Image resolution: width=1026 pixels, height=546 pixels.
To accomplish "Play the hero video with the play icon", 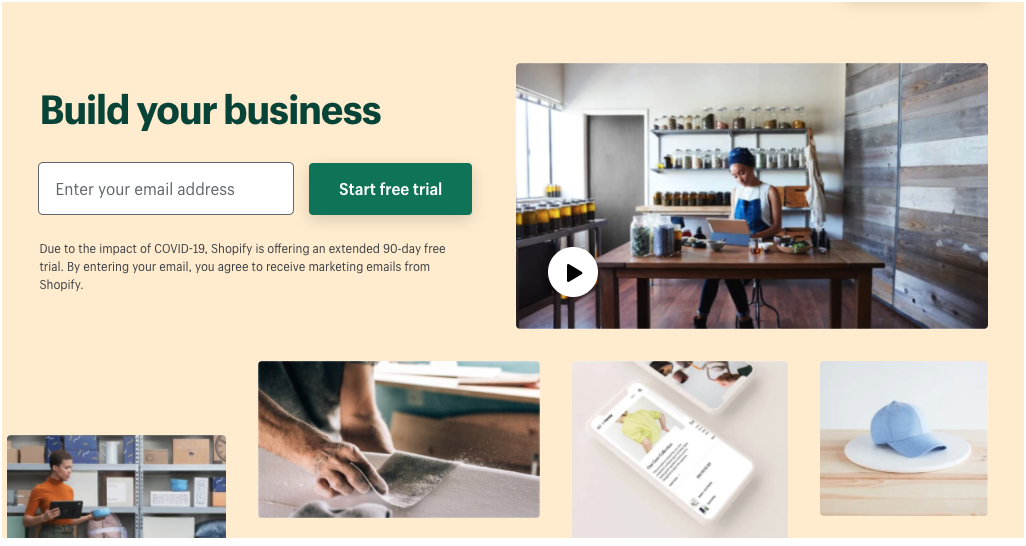I will point(573,272).
